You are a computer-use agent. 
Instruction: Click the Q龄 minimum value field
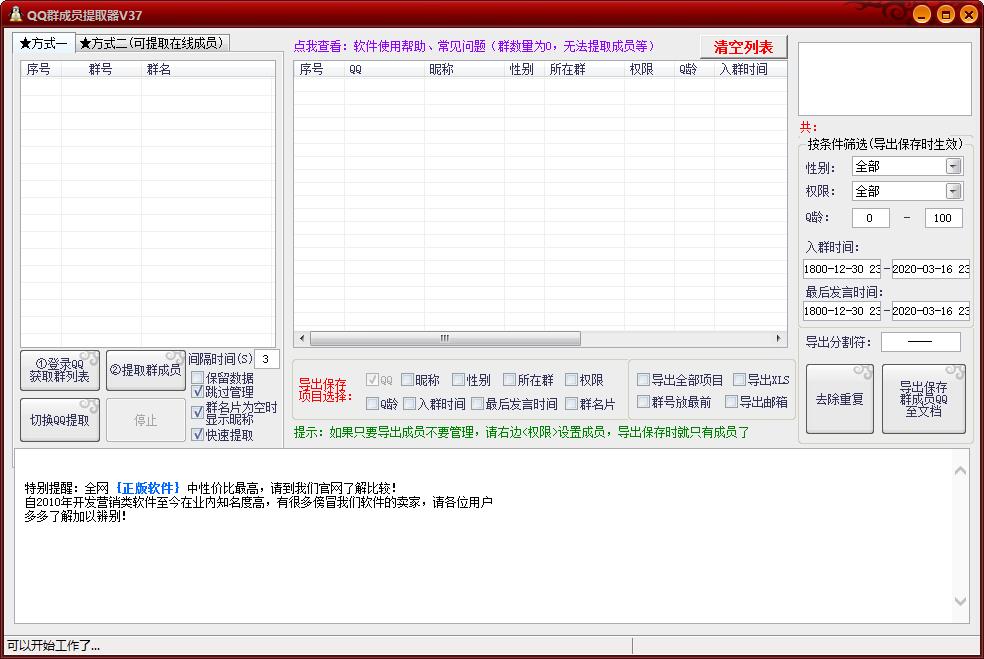pyautogui.click(x=870, y=218)
